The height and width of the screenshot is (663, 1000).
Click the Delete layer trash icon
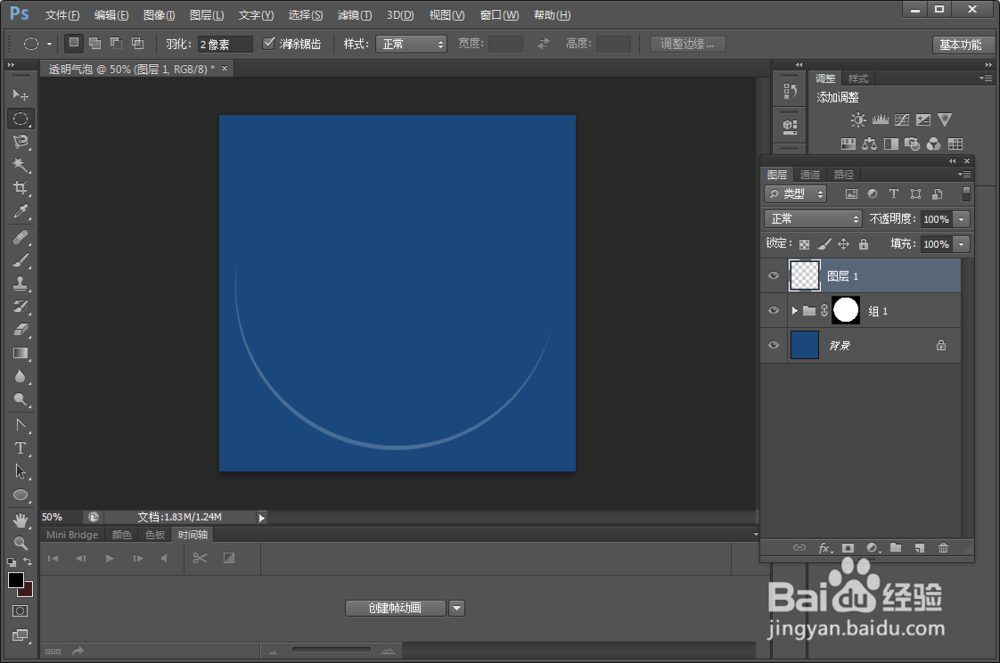943,548
